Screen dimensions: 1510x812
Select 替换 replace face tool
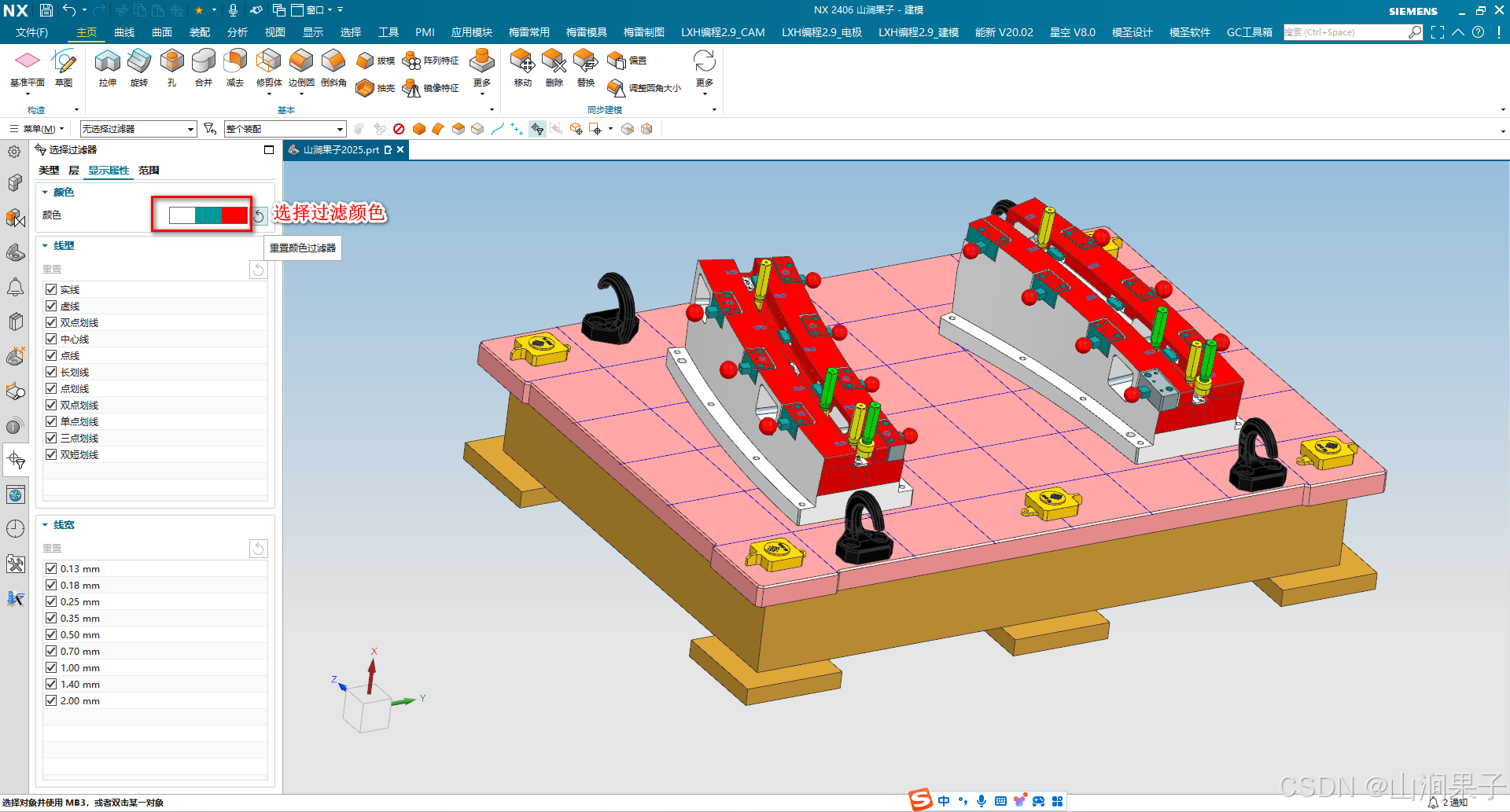586,68
